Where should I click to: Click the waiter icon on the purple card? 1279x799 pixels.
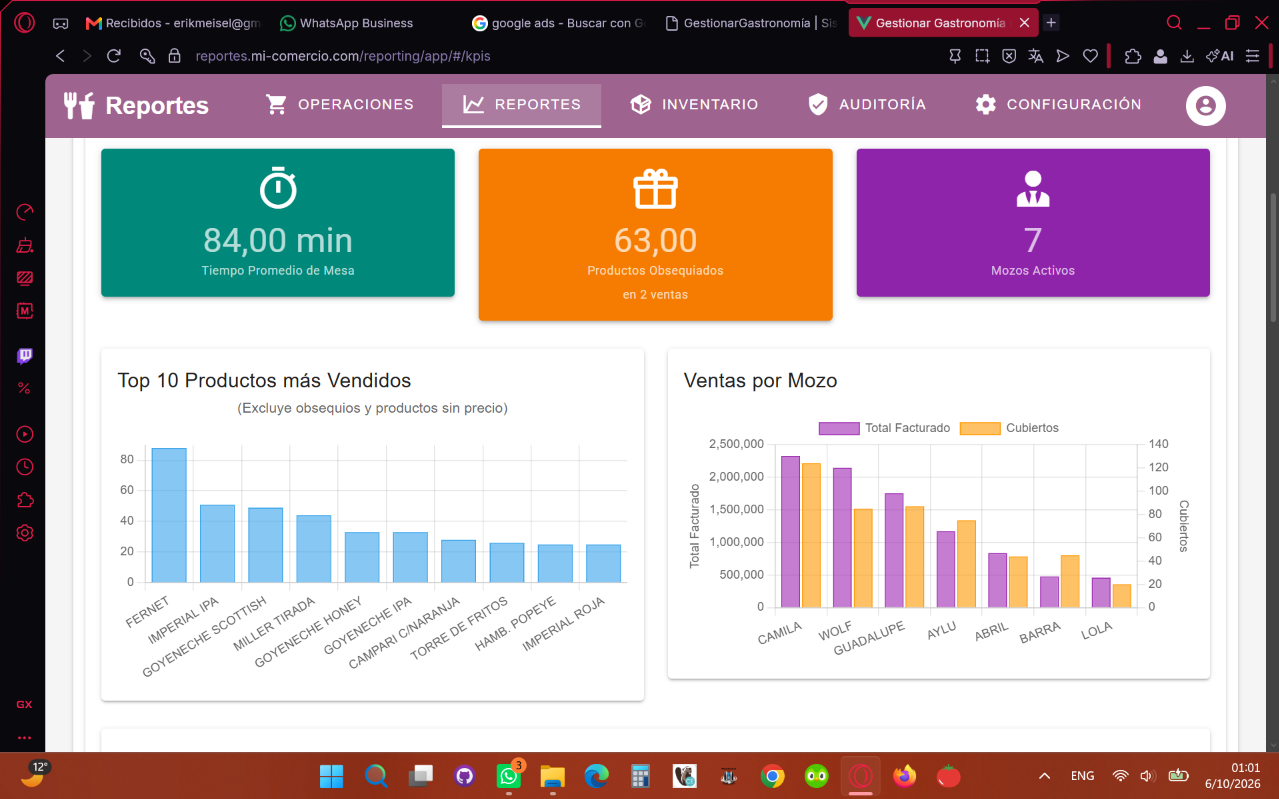coord(1033,188)
